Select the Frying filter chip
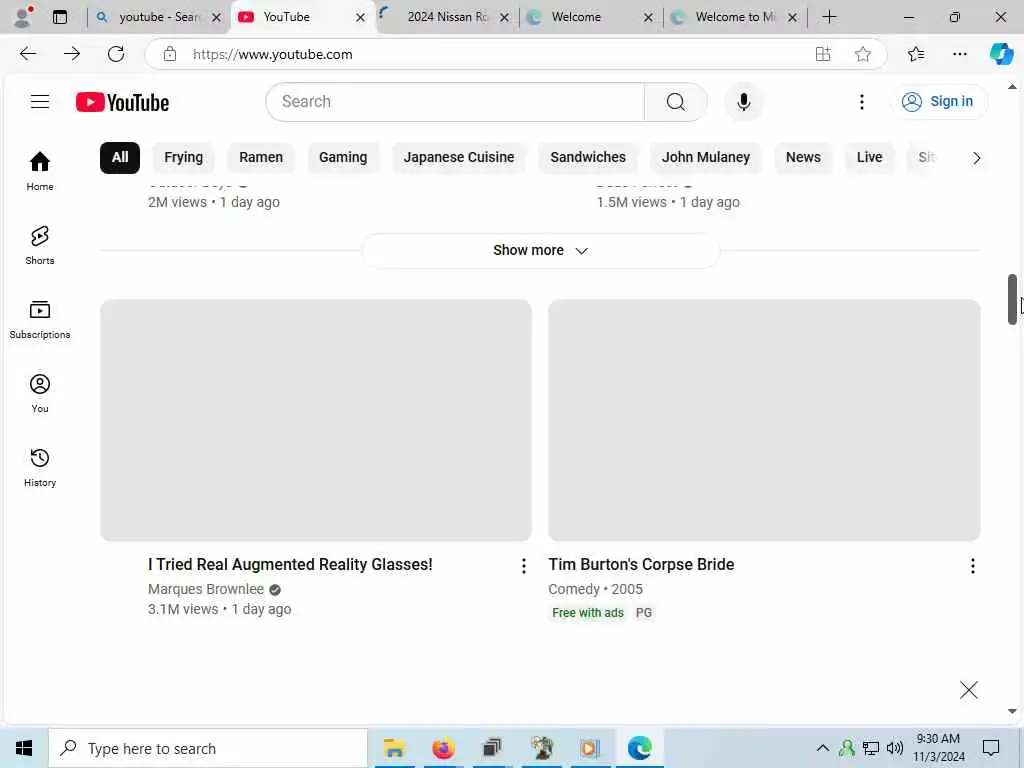 click(184, 157)
